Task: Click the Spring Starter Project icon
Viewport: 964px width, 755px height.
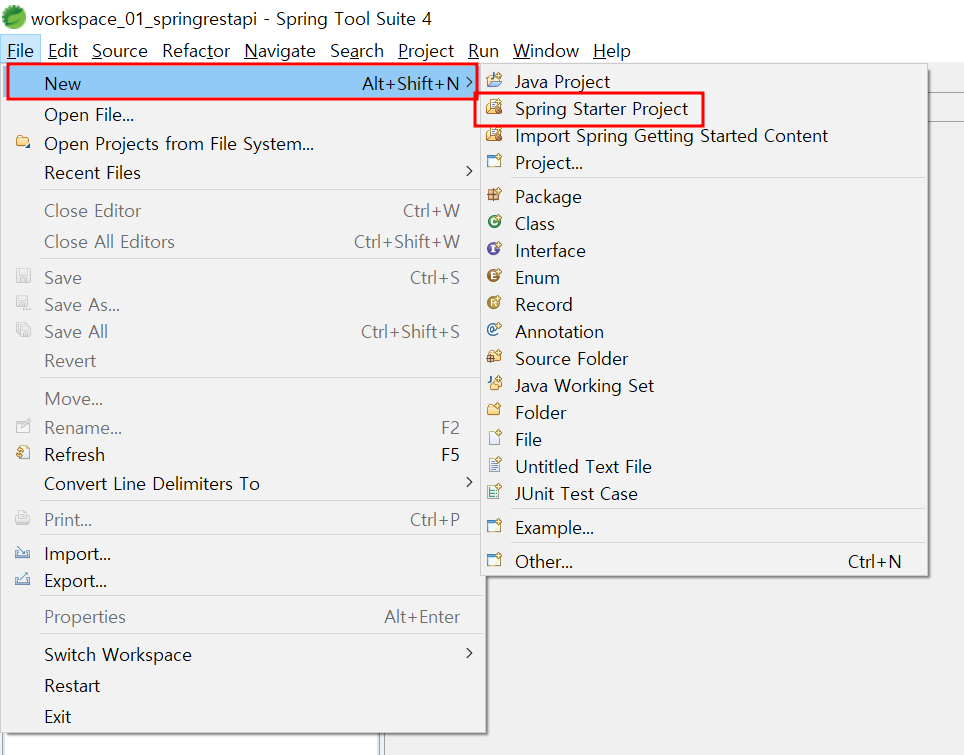Action: coord(495,108)
